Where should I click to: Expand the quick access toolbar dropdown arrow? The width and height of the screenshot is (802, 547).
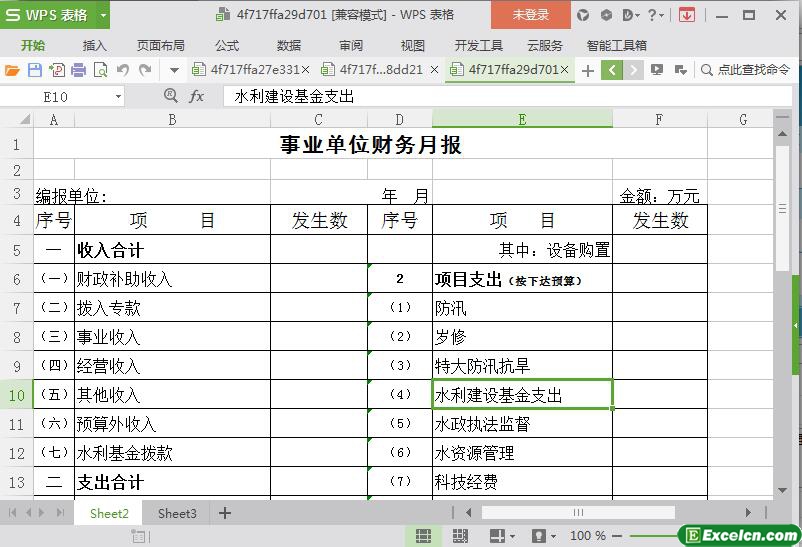tap(174, 70)
